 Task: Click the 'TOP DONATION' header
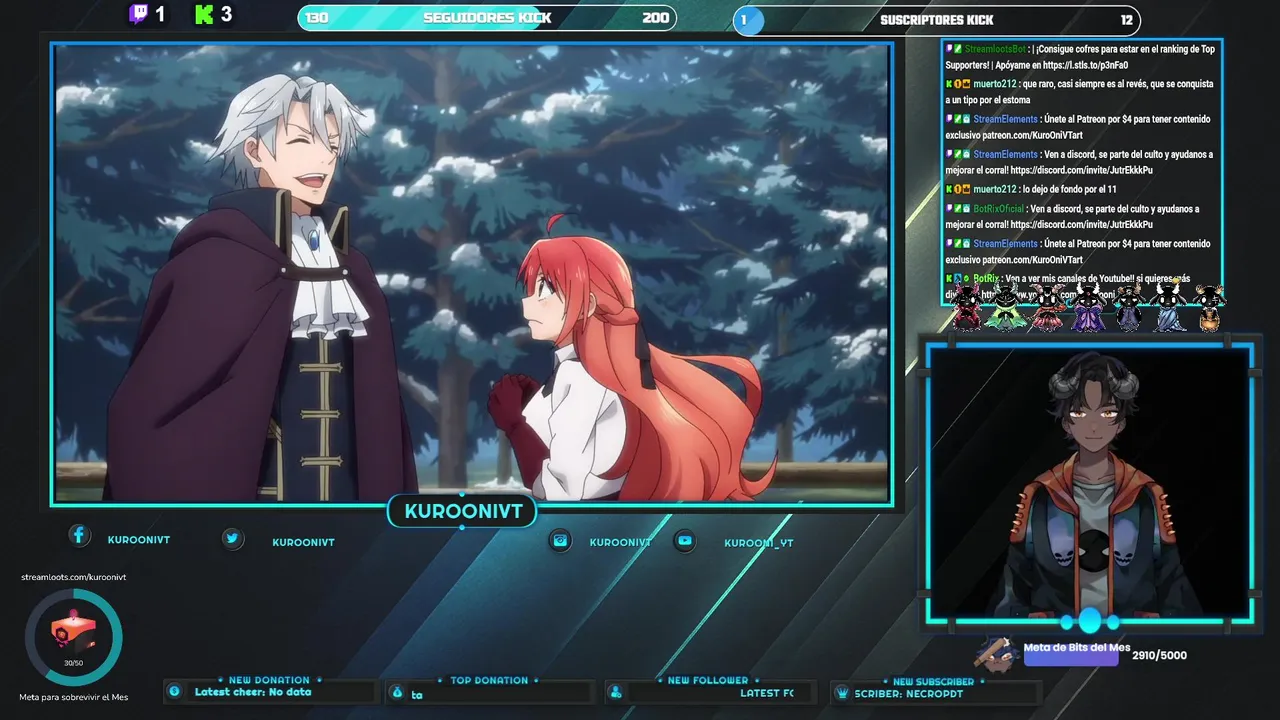tap(489, 680)
